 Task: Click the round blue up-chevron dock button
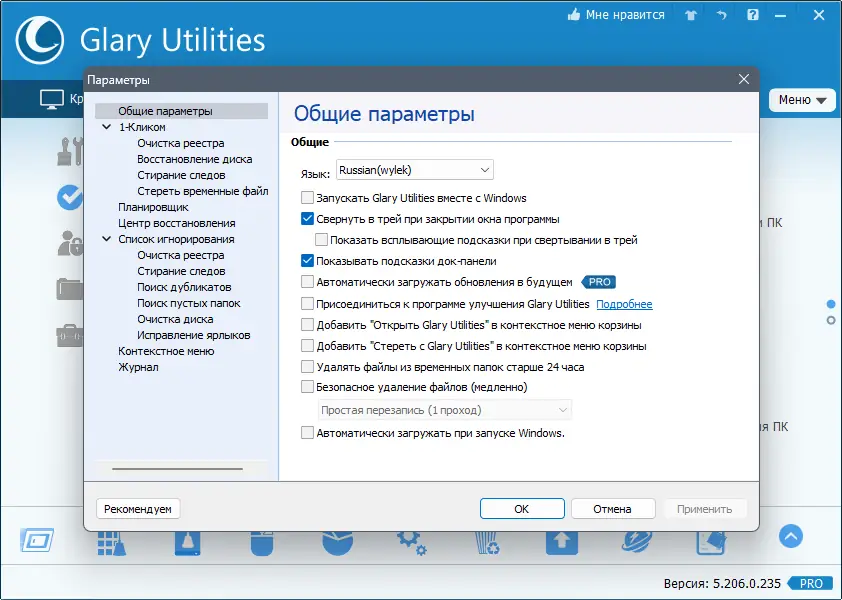[x=790, y=536]
